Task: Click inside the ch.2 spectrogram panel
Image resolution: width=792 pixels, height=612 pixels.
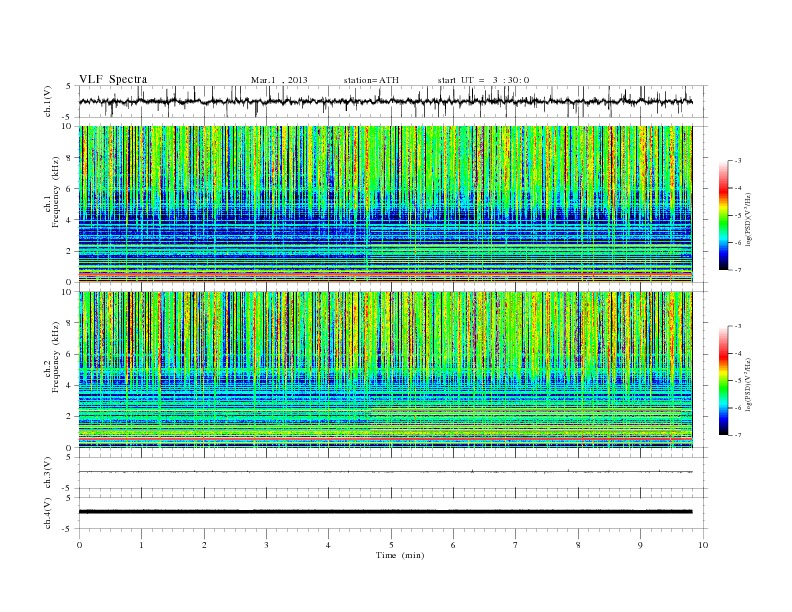Action: coord(385,370)
